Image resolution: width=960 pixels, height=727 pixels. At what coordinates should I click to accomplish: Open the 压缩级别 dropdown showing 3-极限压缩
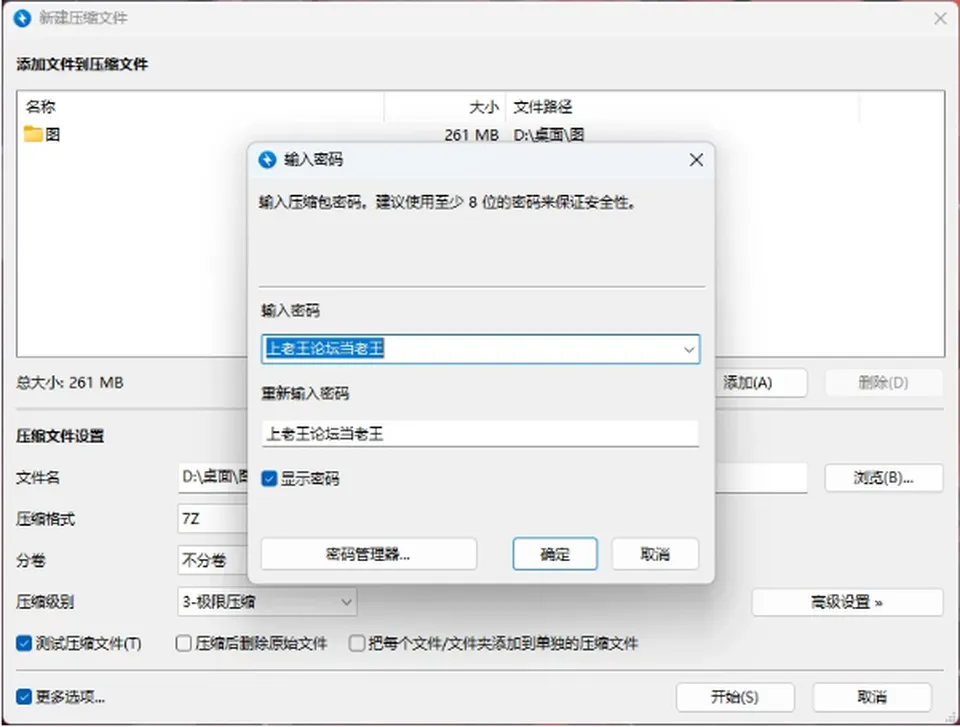267,602
